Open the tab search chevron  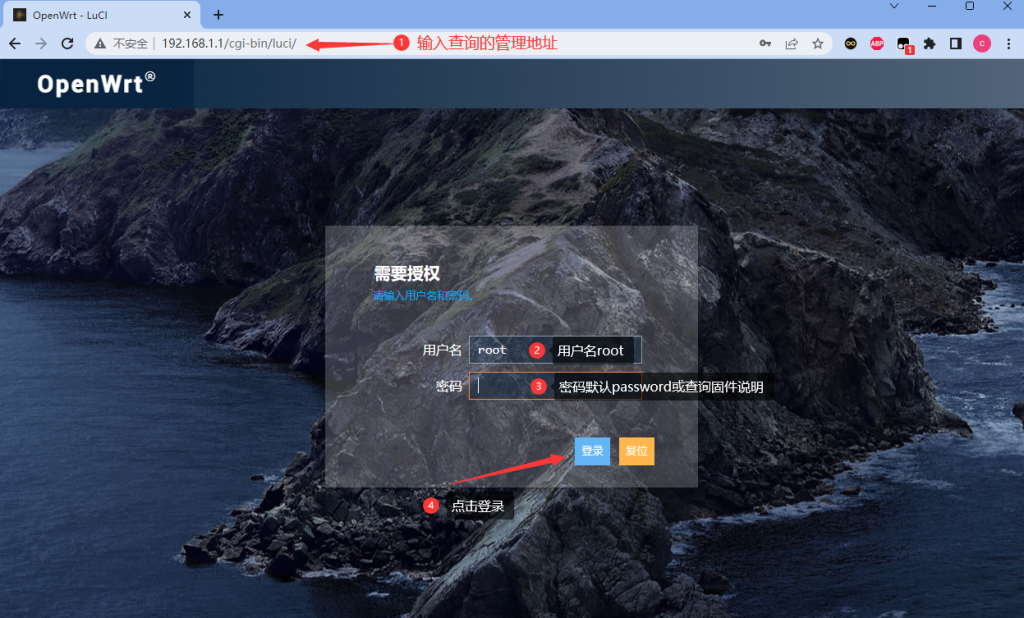click(x=894, y=6)
